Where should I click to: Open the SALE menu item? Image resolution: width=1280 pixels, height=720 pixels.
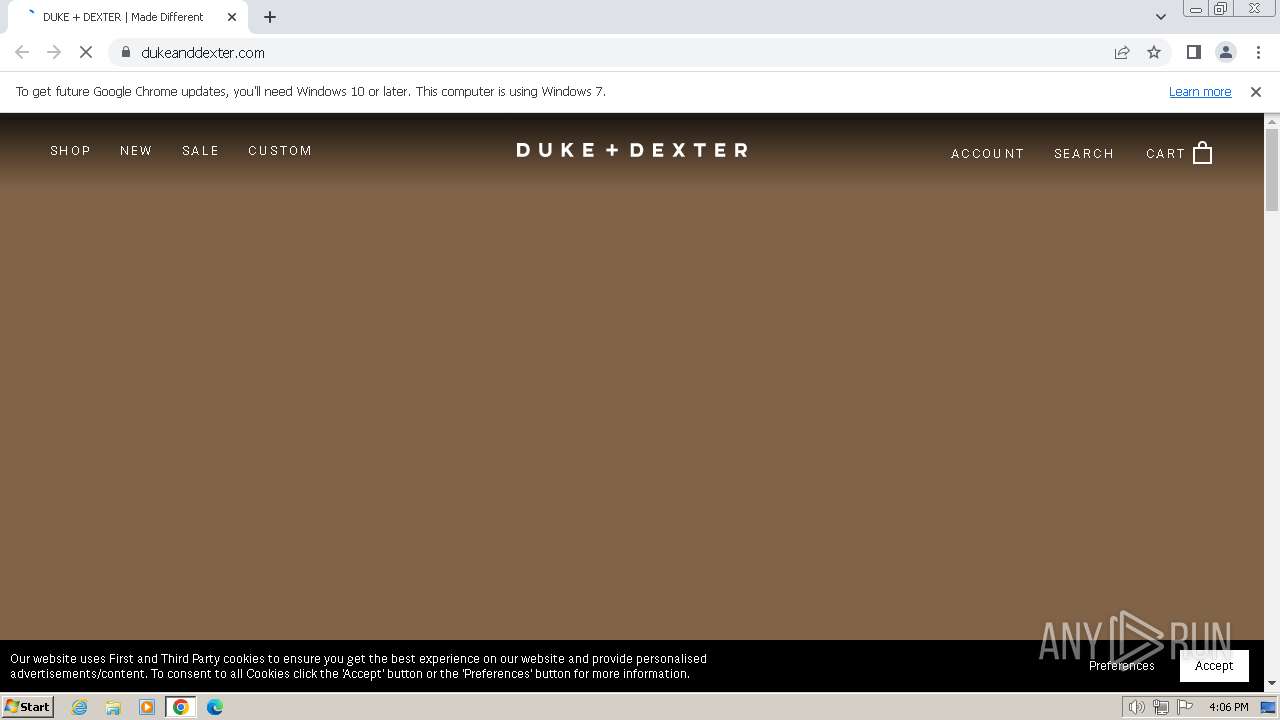click(x=200, y=150)
